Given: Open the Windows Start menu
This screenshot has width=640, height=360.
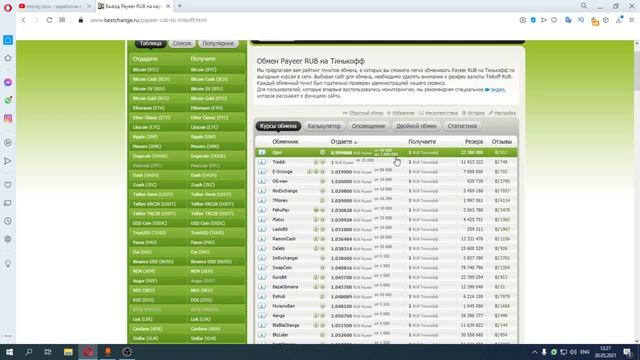Looking at the screenshot, I should coord(9,352).
